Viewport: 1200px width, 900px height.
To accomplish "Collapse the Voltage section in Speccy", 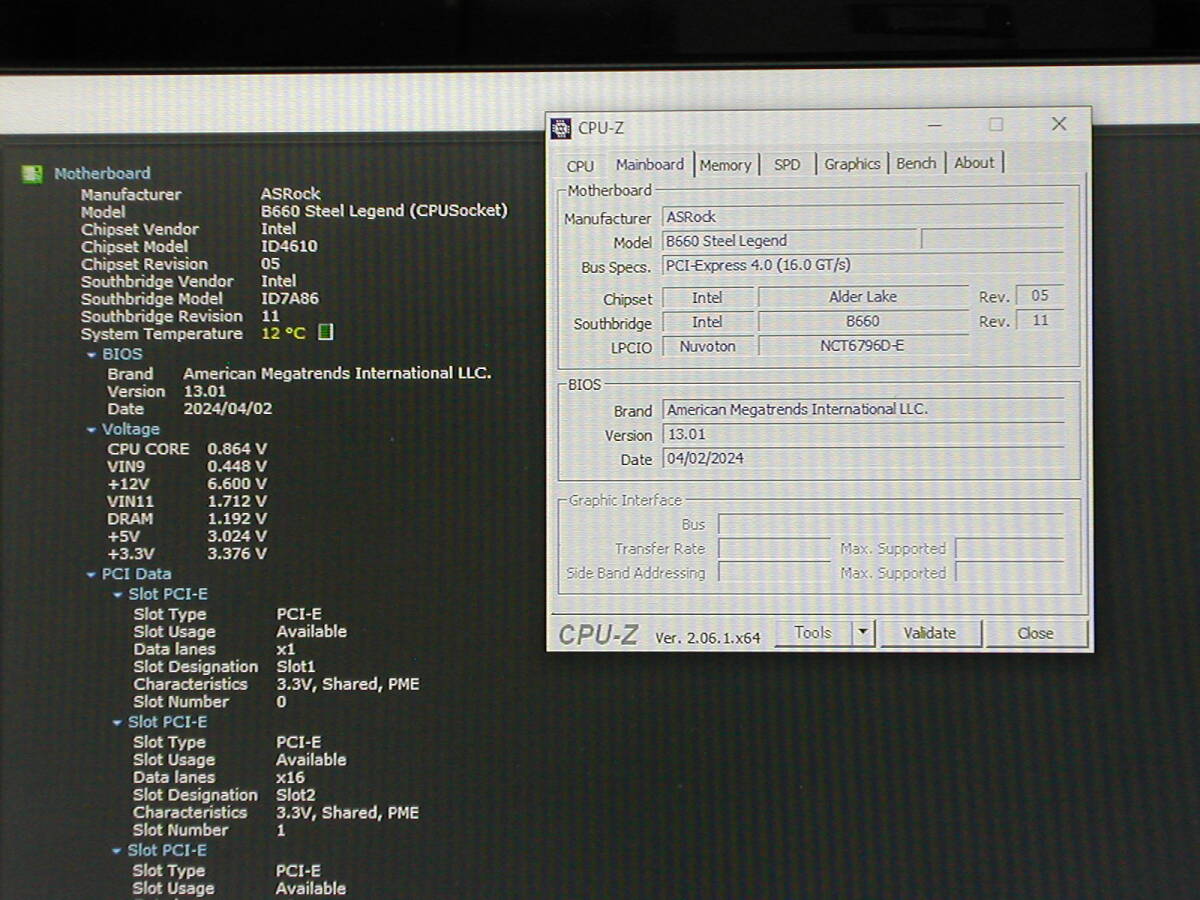I will point(92,430).
